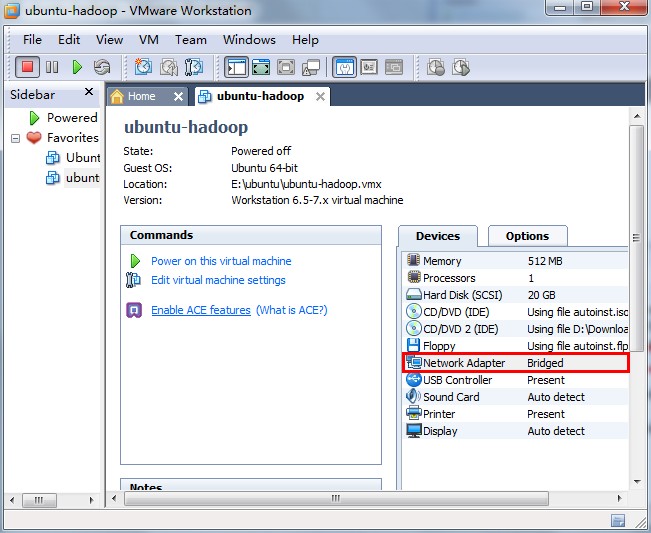Image resolution: width=651 pixels, height=533 pixels.
Task: Click the vertical scrollbar up arrow
Action: pyautogui.click(x=637, y=117)
